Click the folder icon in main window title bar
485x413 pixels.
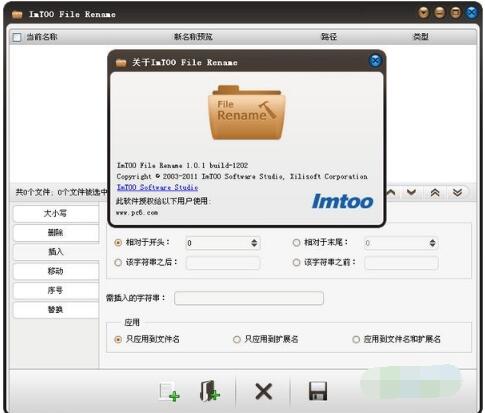coord(17,14)
